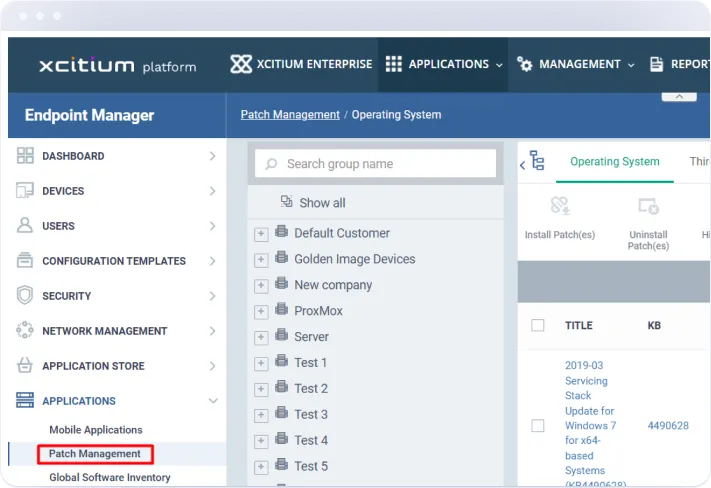The width and height of the screenshot is (711, 488).
Task: Toggle the select-all checkbox beside TITLE
Action: coord(538,325)
